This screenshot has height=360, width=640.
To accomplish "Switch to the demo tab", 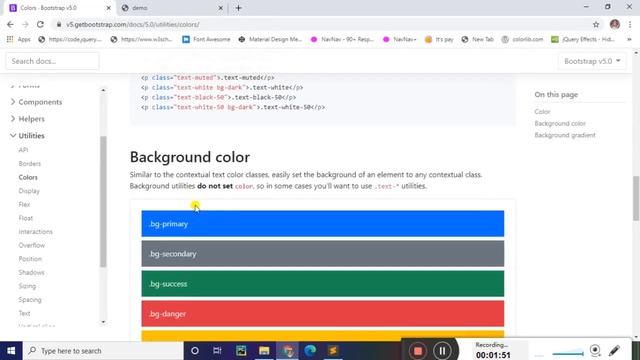I will [x=171, y=8].
